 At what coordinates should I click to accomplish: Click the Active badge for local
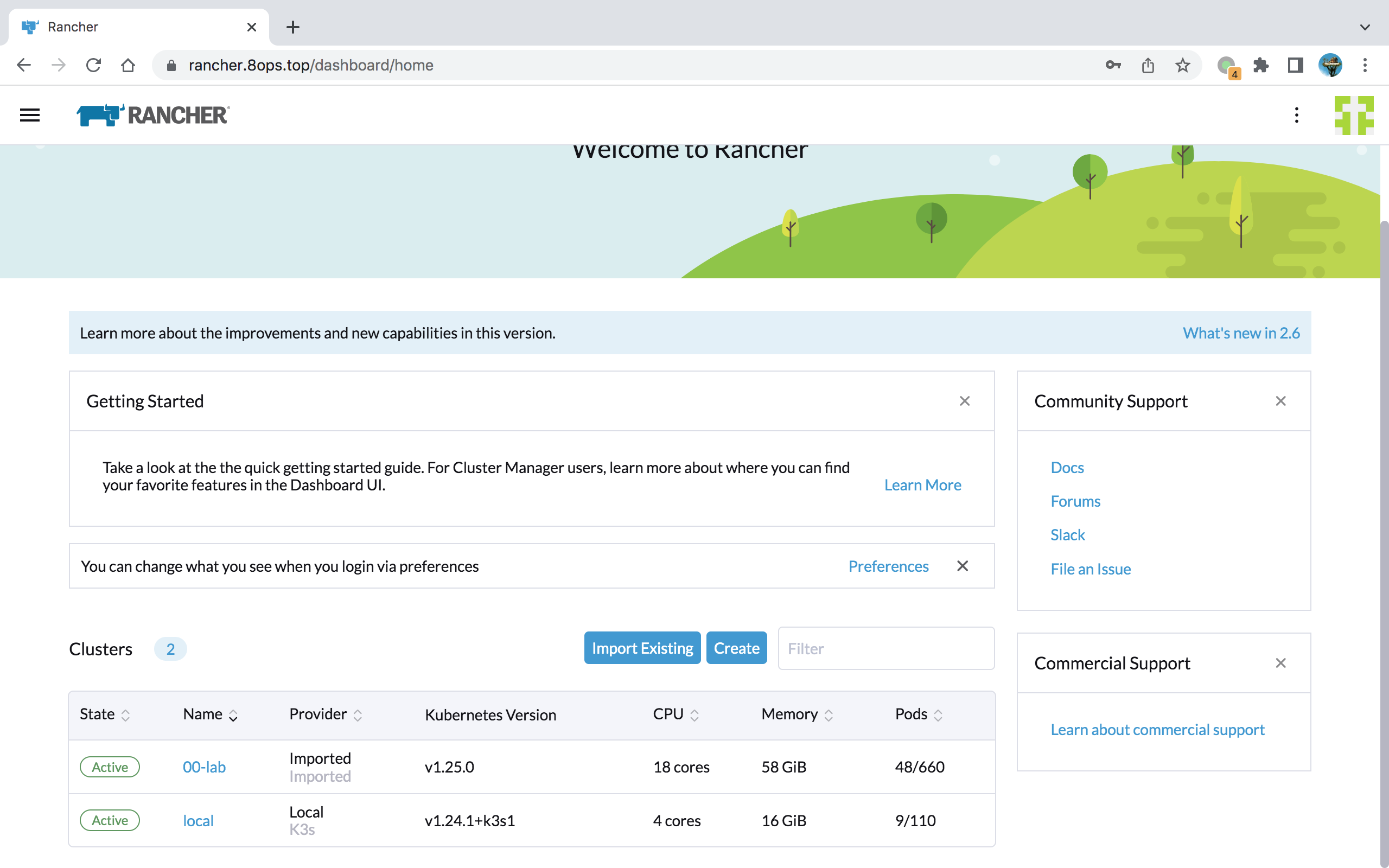[110, 820]
